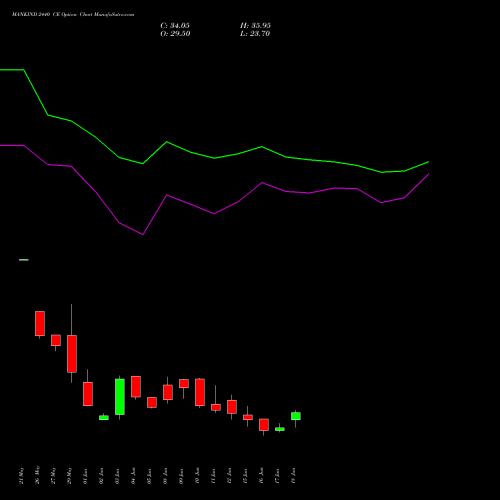This screenshot has width=500, height=500.
Task: Click the red candlestick for 15 Jun
Action: 248,417
